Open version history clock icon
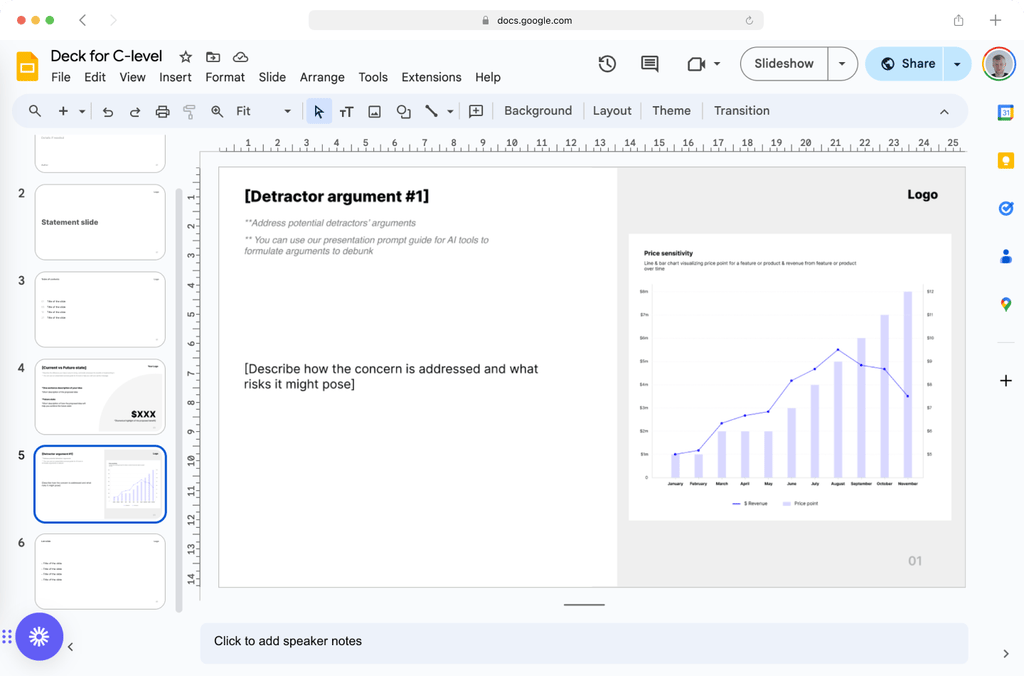 coord(607,64)
